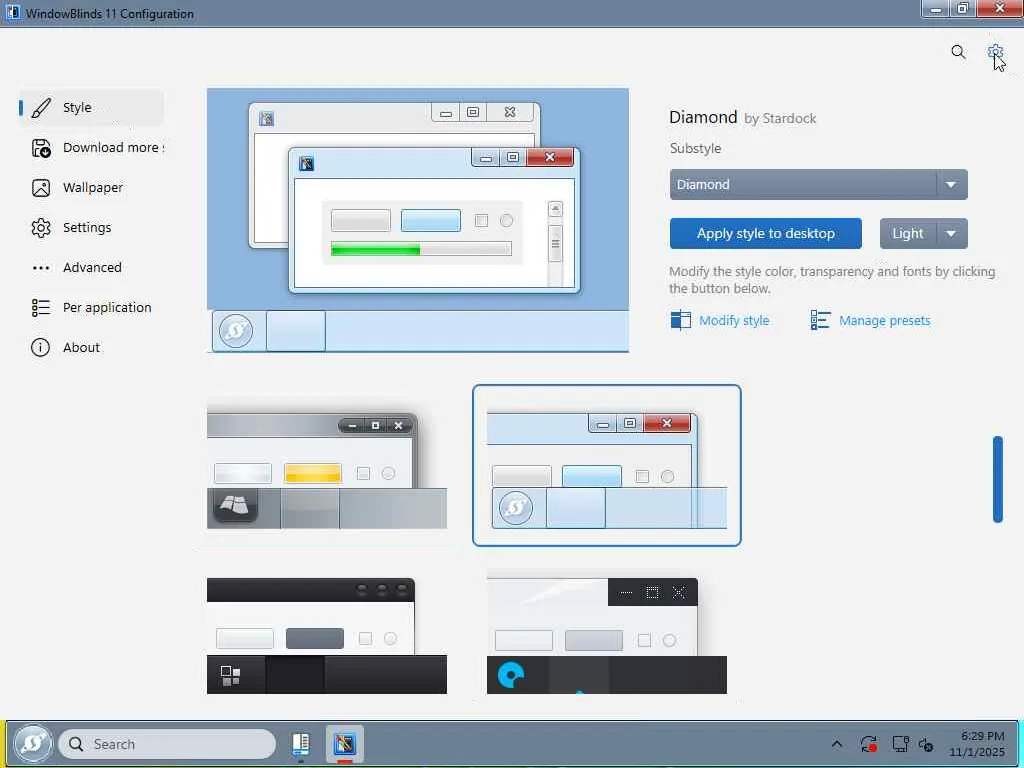Open the Download more styles tab
The width and height of the screenshot is (1024, 768).
tap(91, 148)
